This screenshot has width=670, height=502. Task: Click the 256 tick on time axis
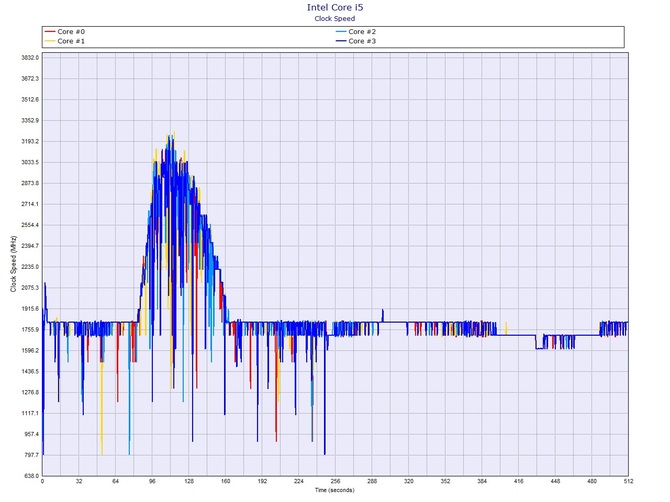[335, 481]
